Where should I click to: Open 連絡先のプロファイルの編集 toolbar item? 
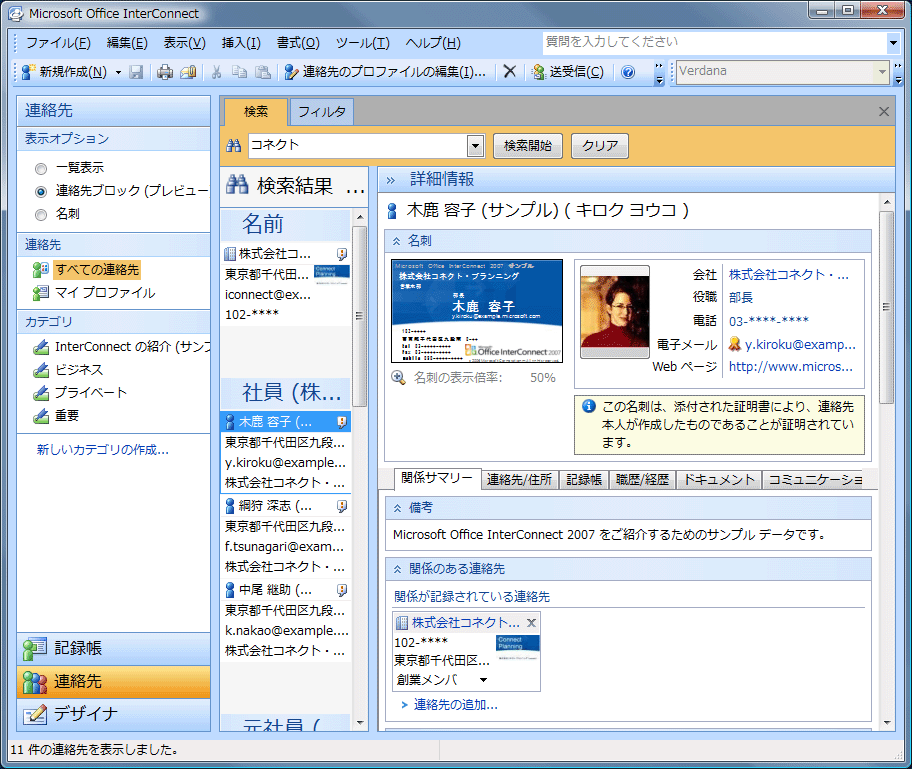[x=385, y=72]
